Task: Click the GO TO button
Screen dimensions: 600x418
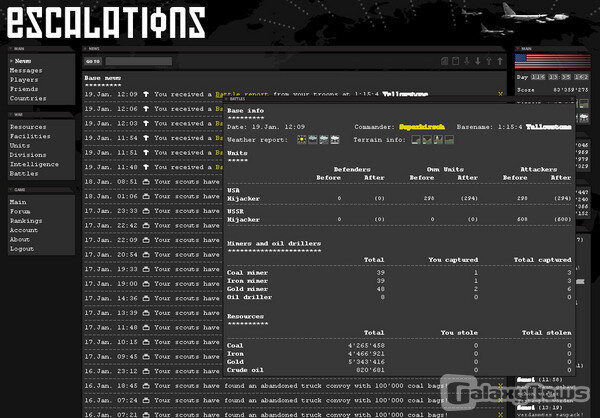Action: [x=93, y=61]
